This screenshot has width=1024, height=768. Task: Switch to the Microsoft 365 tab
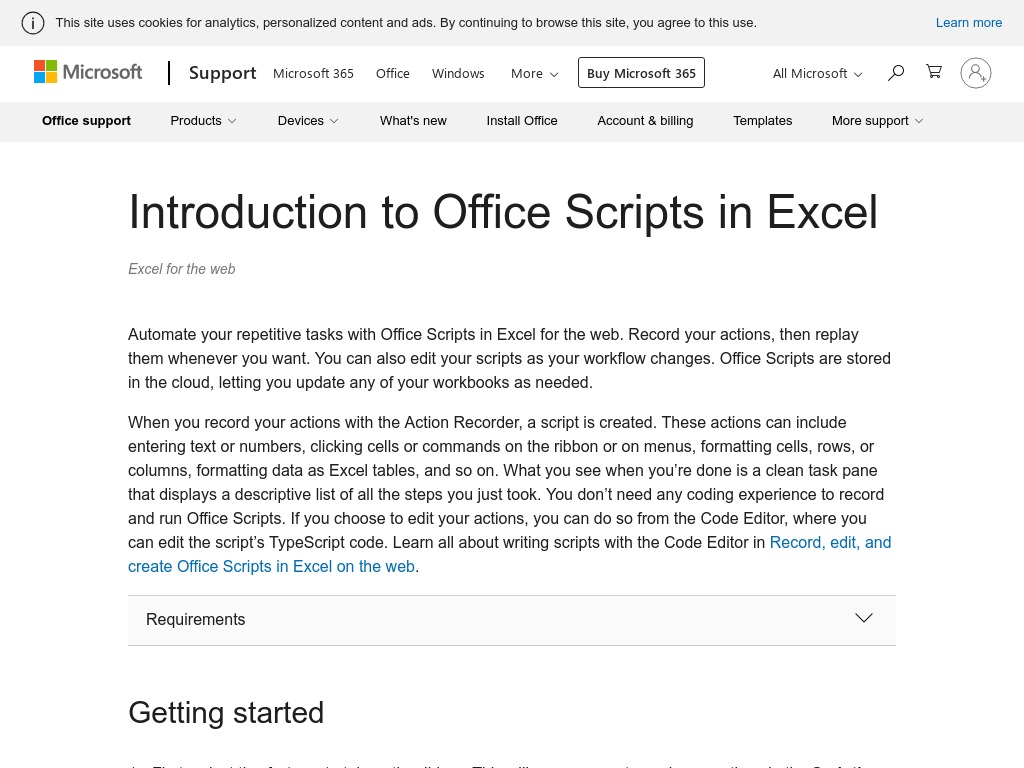[x=313, y=73]
